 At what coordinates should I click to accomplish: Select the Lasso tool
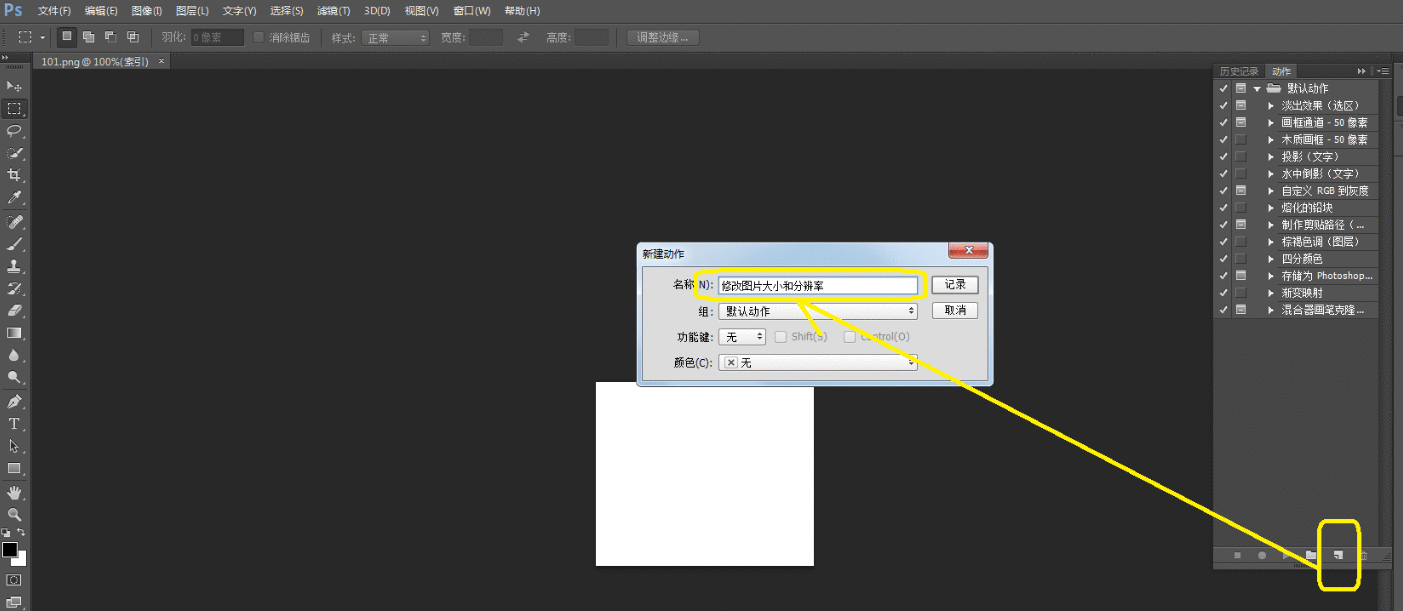[14, 131]
